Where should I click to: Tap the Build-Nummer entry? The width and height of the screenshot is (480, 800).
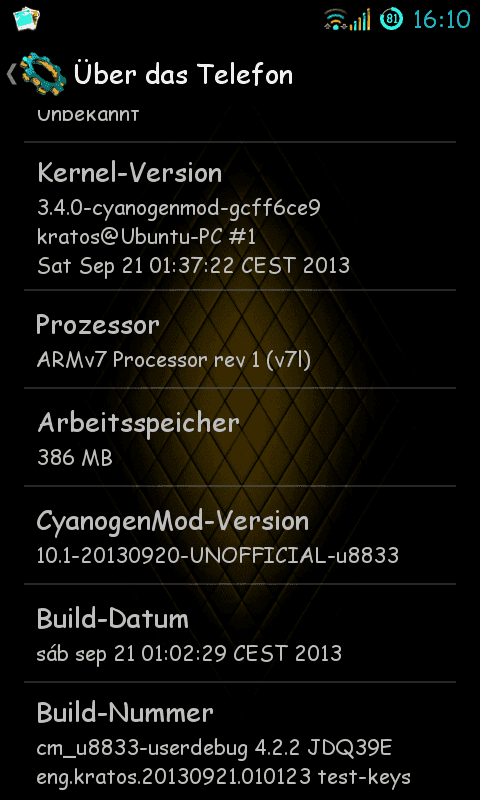[240, 741]
